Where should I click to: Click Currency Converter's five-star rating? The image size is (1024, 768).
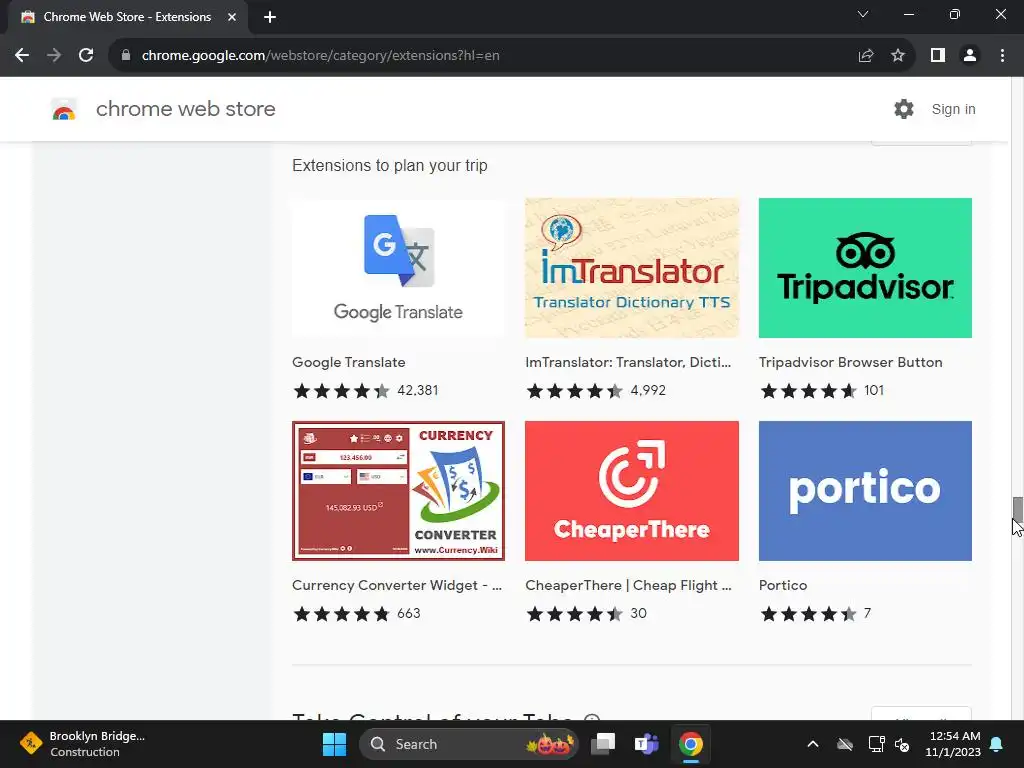pyautogui.click(x=342, y=614)
